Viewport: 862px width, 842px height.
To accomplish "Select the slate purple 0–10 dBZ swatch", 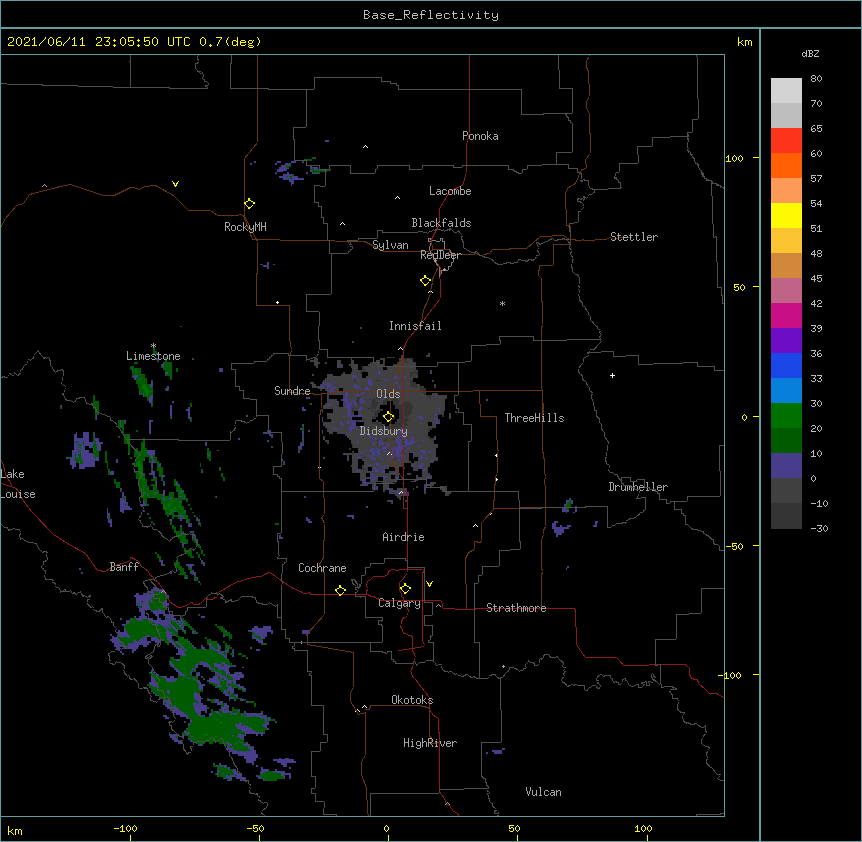I will click(x=786, y=466).
